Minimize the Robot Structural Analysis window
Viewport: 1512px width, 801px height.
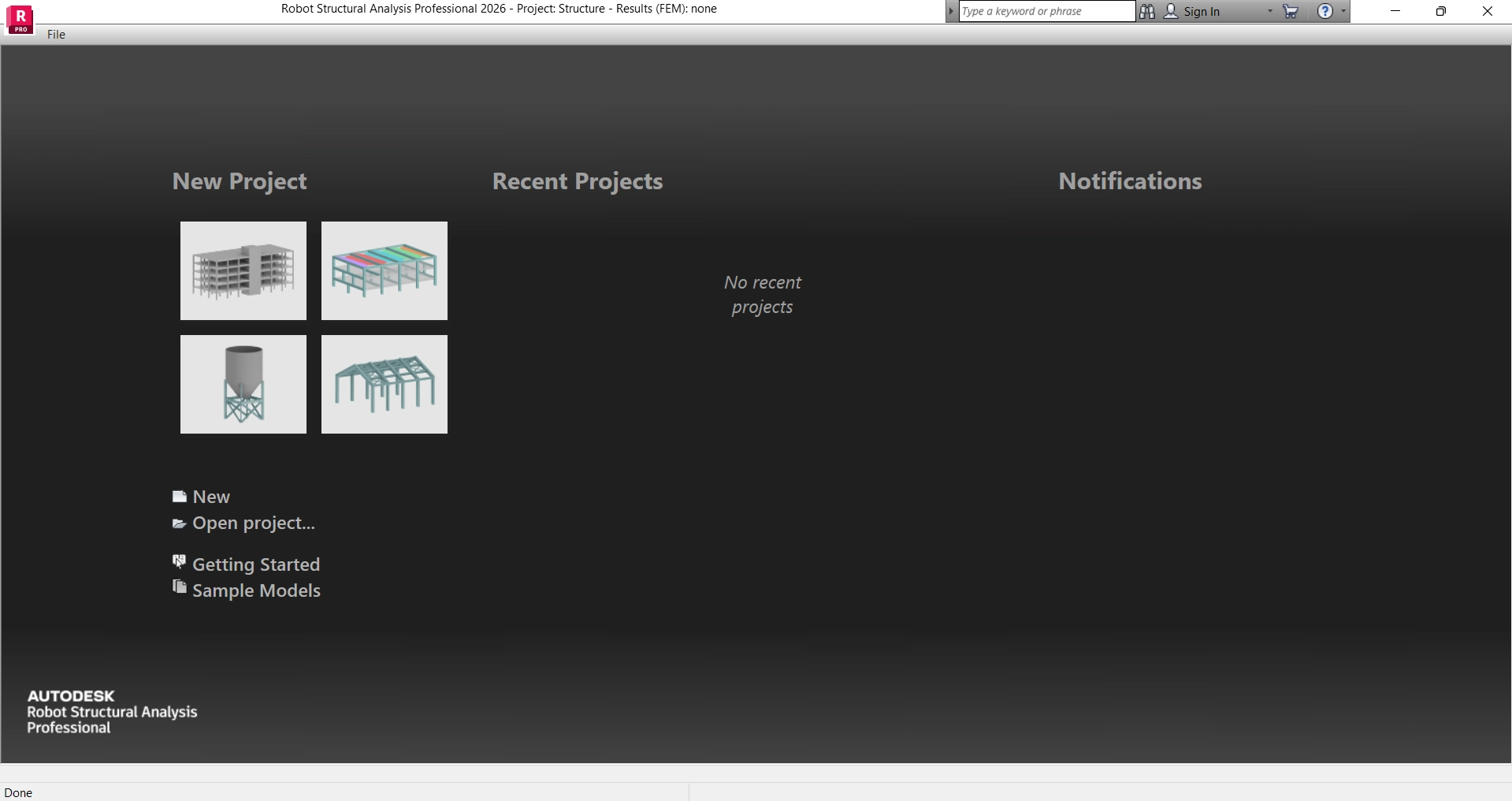click(1395, 11)
